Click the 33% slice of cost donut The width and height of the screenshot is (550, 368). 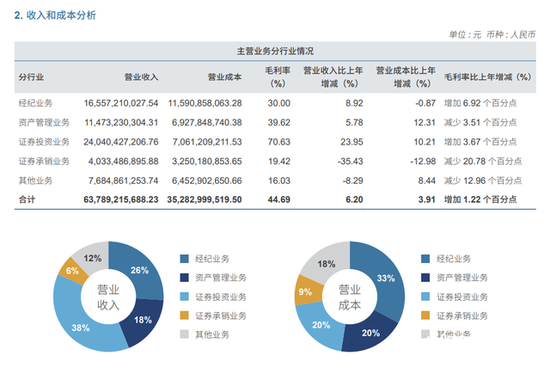point(386,278)
